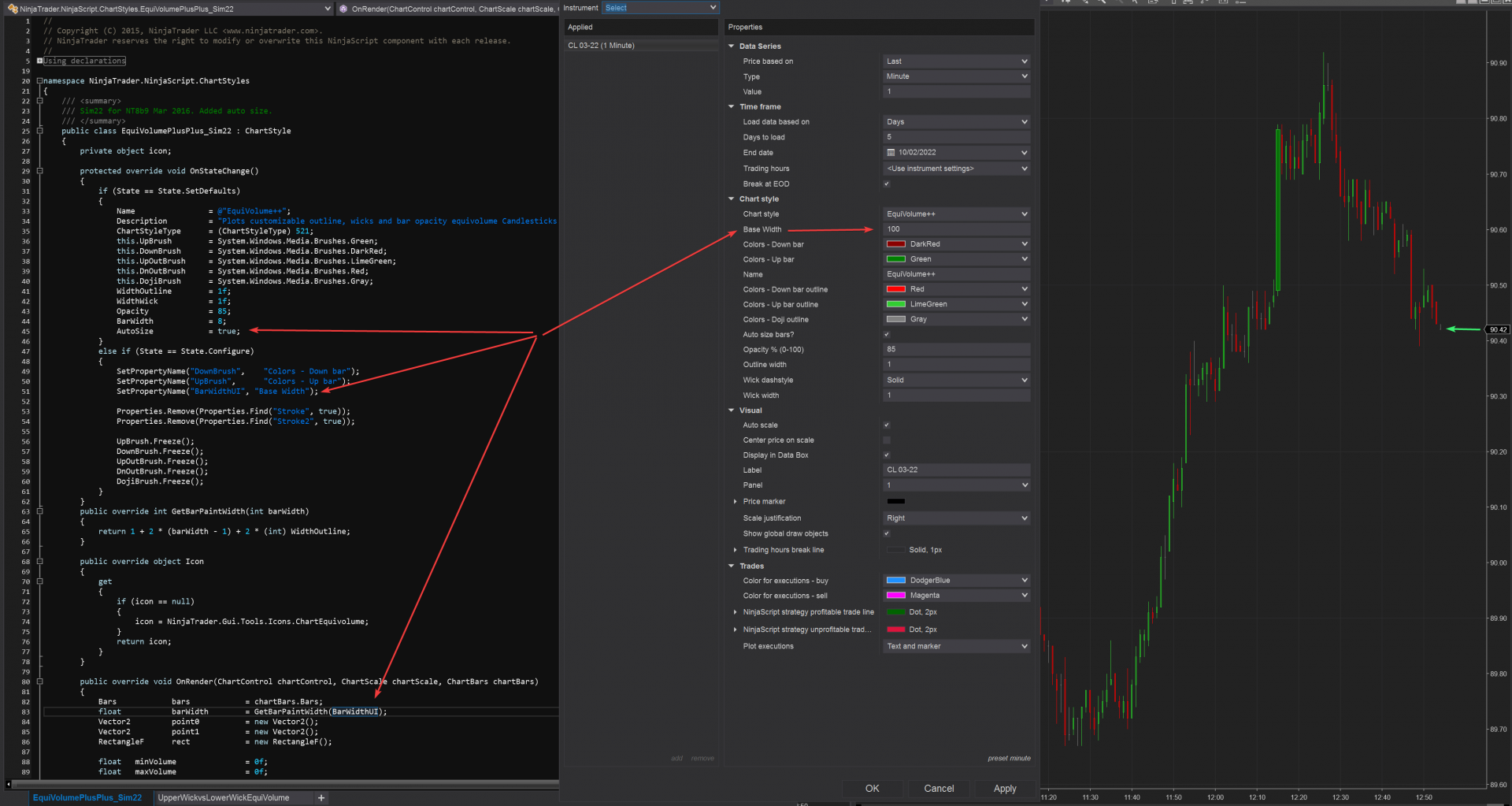Image resolution: width=1512 pixels, height=806 pixels.
Task: Disable the Auto scale checkbox
Action: coord(887,425)
